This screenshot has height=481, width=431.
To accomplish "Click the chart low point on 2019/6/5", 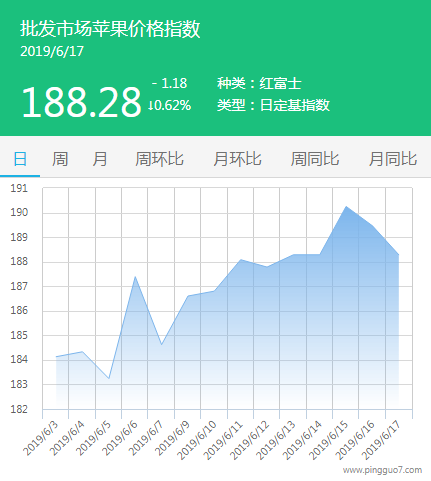I will pos(109,378).
